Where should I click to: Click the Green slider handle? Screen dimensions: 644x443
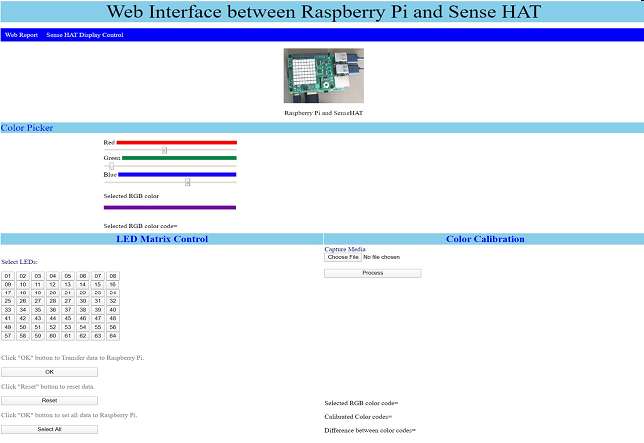pyautogui.click(x=112, y=166)
